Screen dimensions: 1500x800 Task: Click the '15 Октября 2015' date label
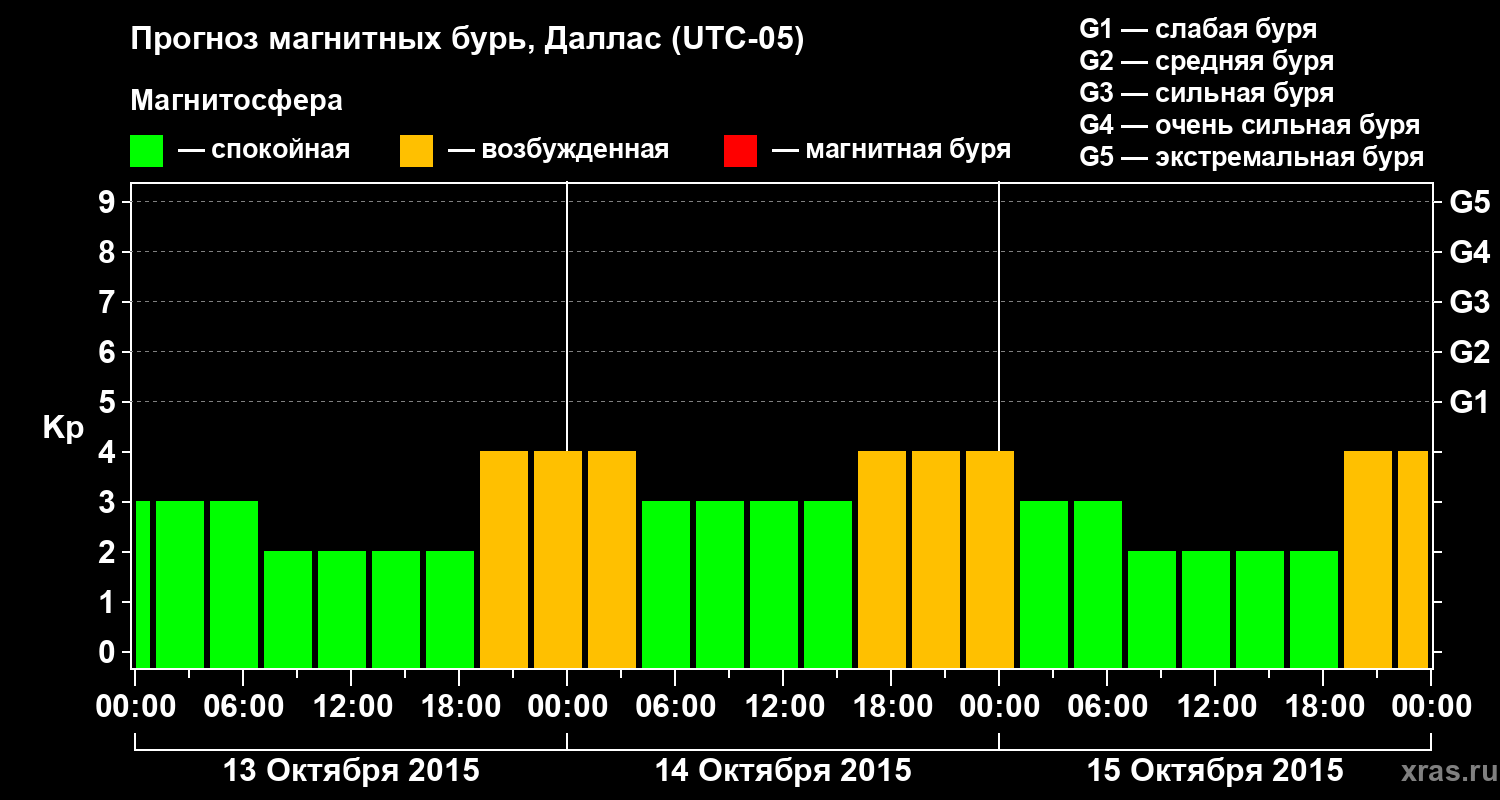click(x=1215, y=771)
